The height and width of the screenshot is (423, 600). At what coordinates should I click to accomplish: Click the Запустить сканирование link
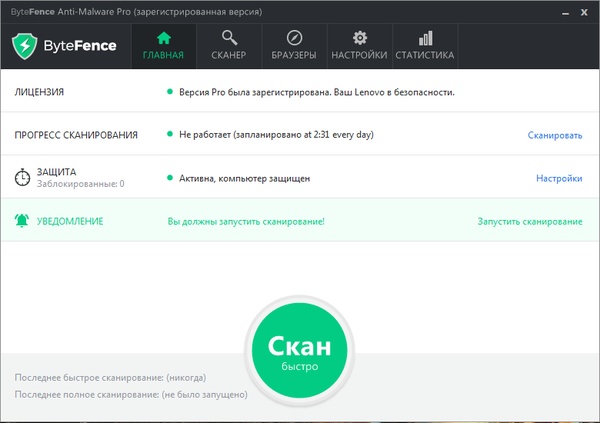529,221
